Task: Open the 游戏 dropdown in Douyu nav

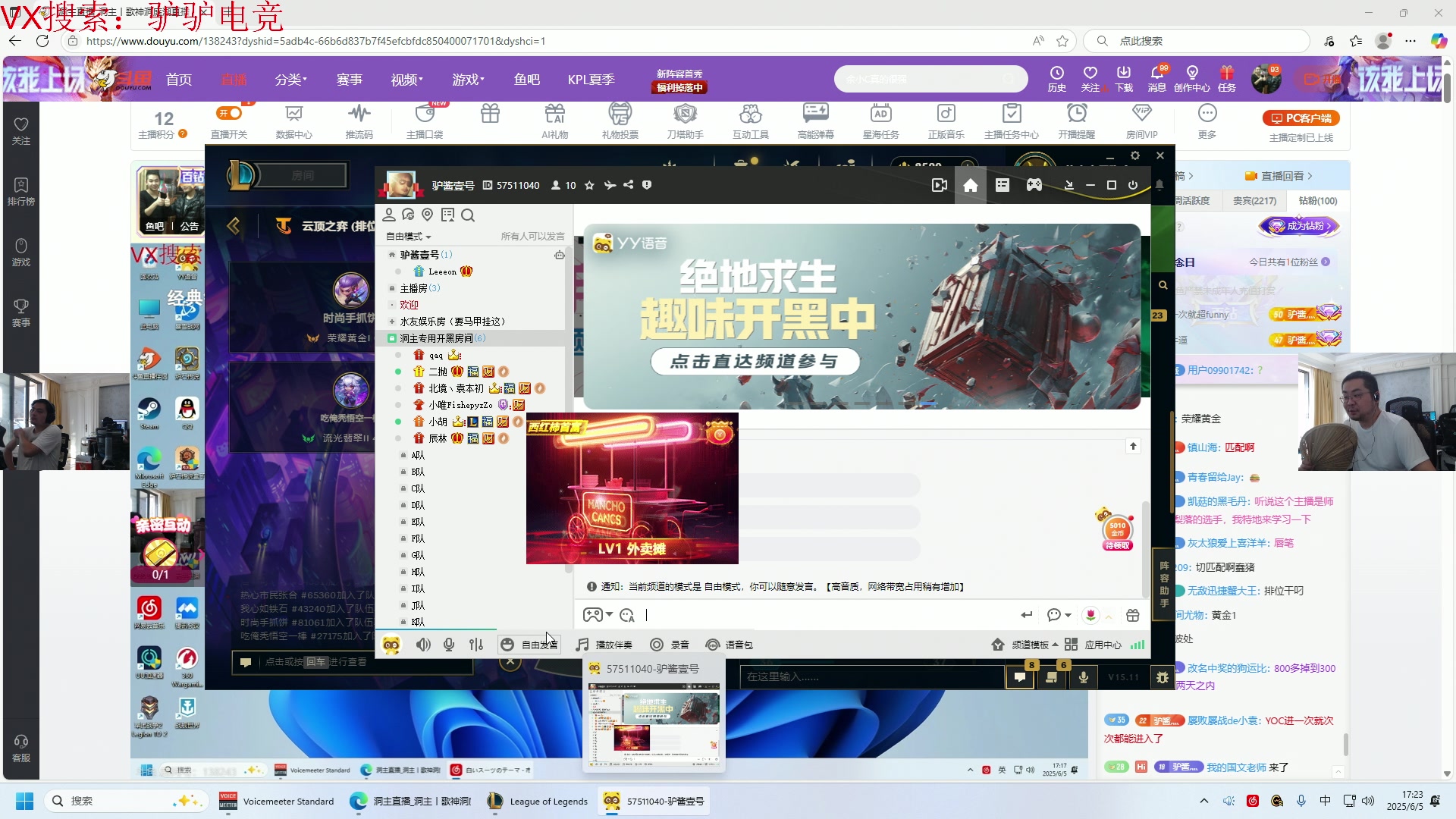Action: (x=468, y=80)
